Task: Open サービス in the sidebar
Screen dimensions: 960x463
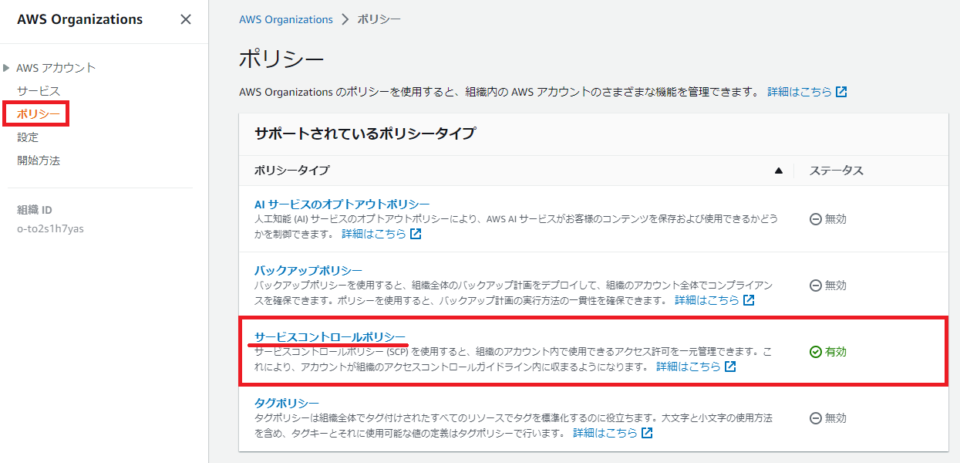Action: click(38, 91)
